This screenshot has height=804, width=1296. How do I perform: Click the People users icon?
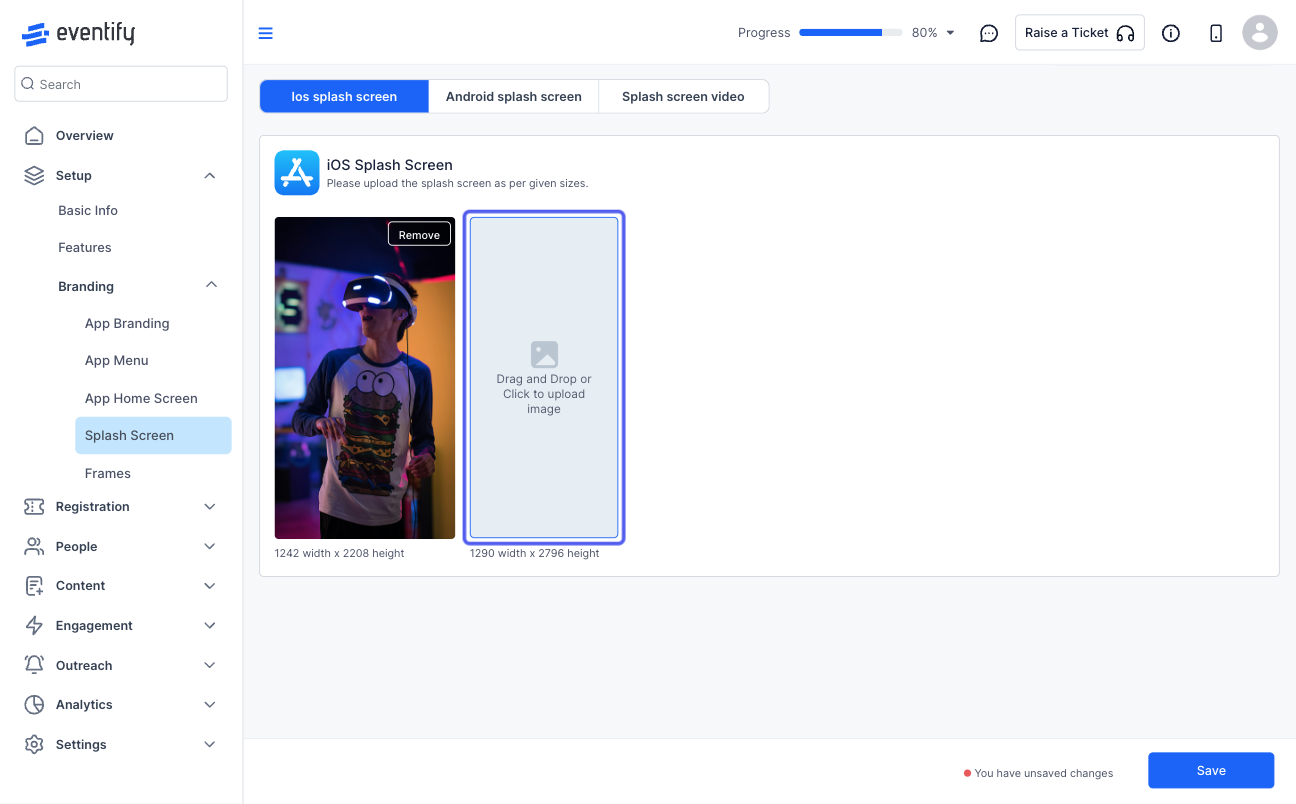[34, 546]
